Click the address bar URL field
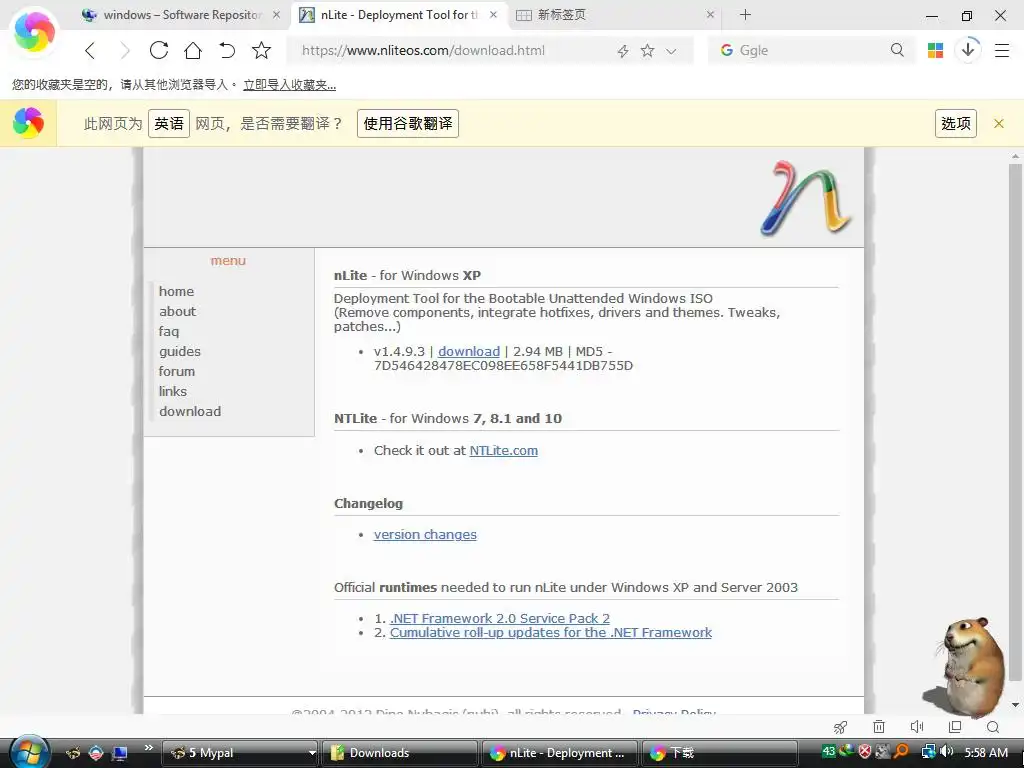Viewport: 1024px width, 768px height. (x=451, y=50)
